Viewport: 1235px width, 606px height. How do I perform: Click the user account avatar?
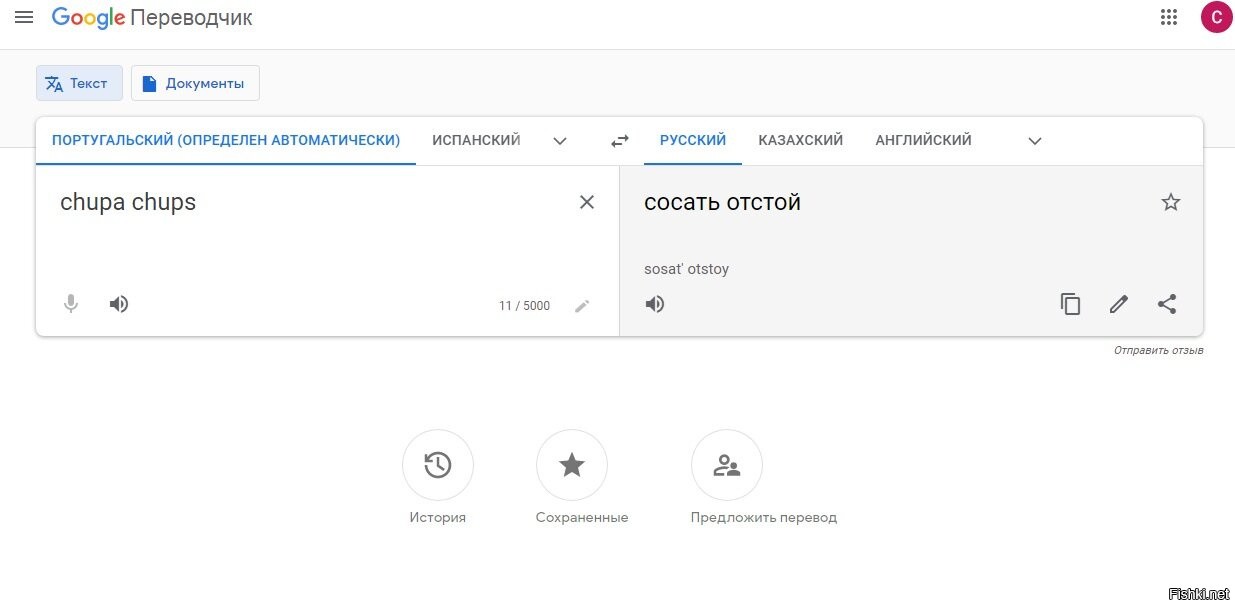[1216, 17]
